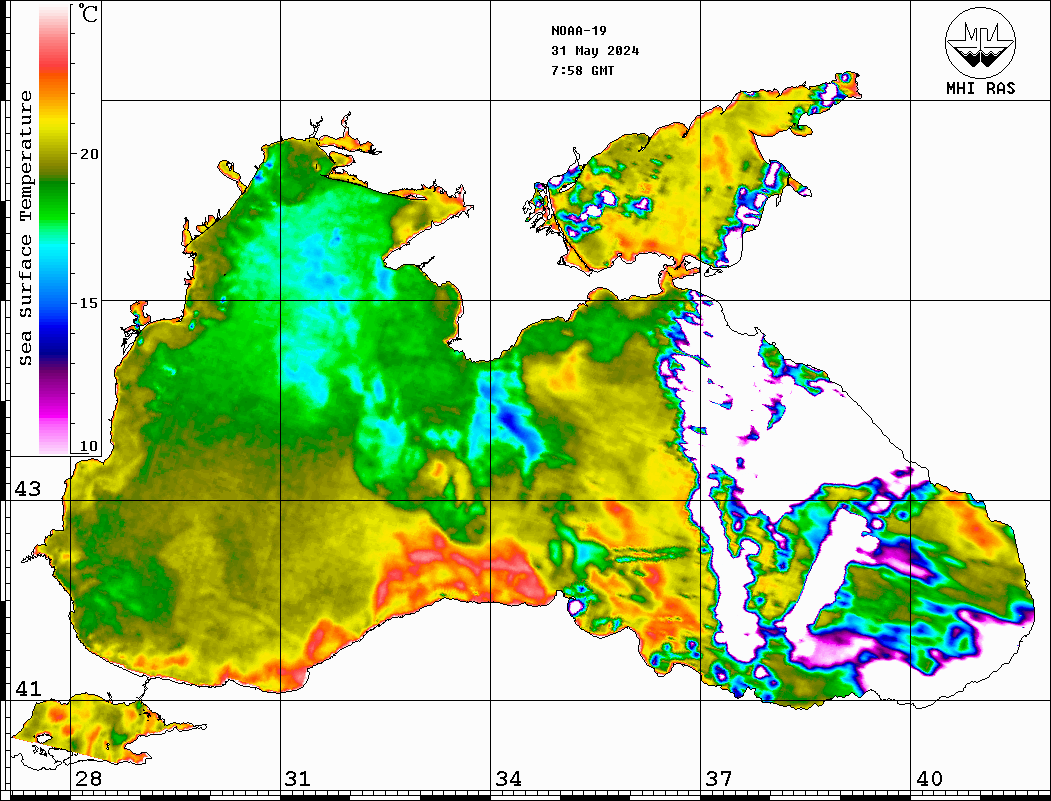Click the date '31 May 2024'
This screenshot has height=801, width=1051.
click(595, 51)
